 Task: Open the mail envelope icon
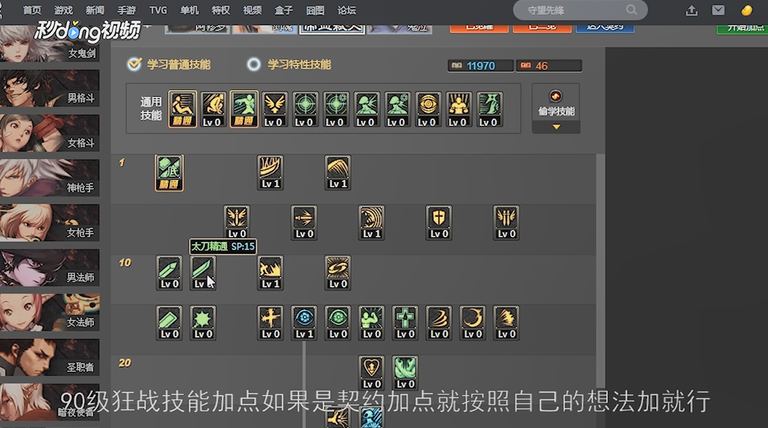pos(718,10)
